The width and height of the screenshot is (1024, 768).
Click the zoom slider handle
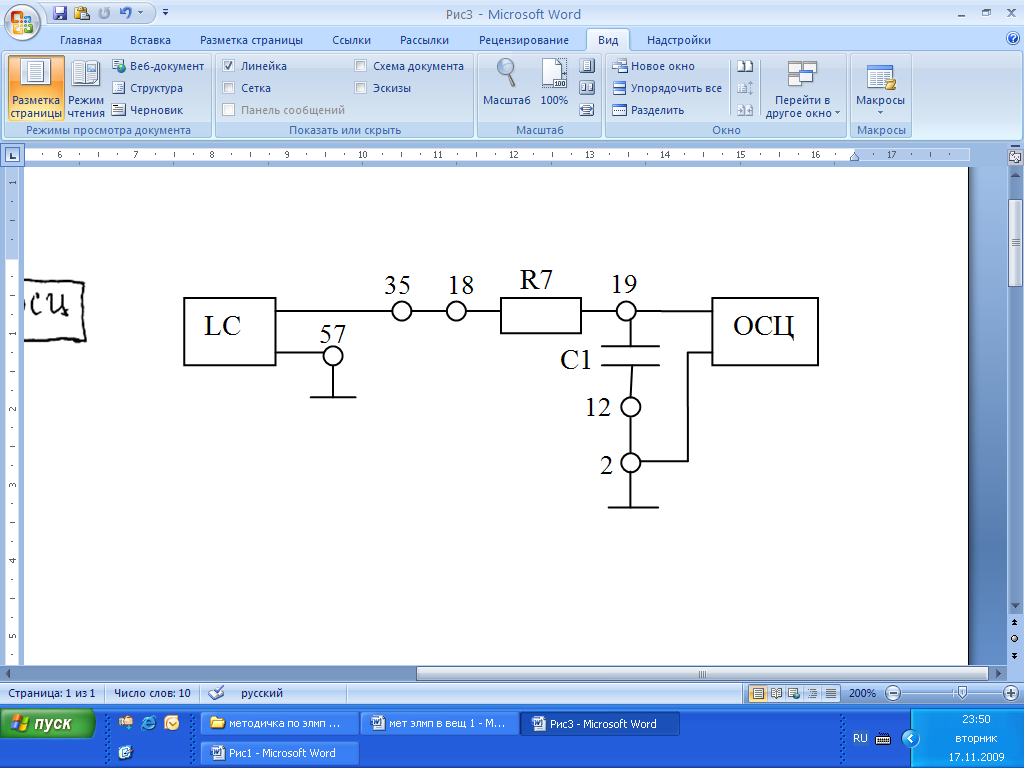(x=961, y=693)
